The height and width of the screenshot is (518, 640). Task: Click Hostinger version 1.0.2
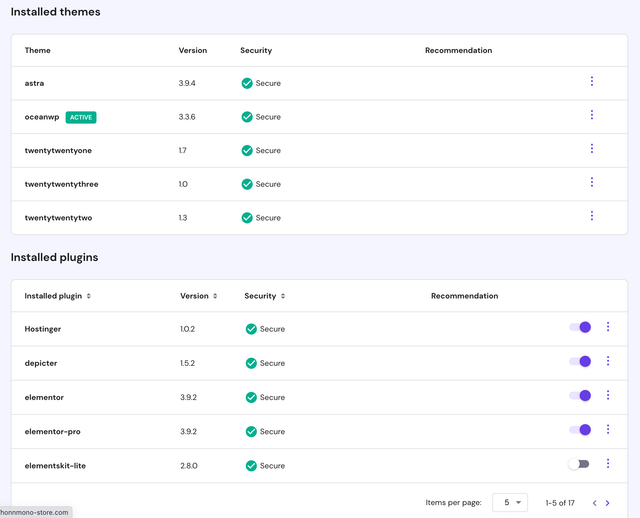click(187, 329)
